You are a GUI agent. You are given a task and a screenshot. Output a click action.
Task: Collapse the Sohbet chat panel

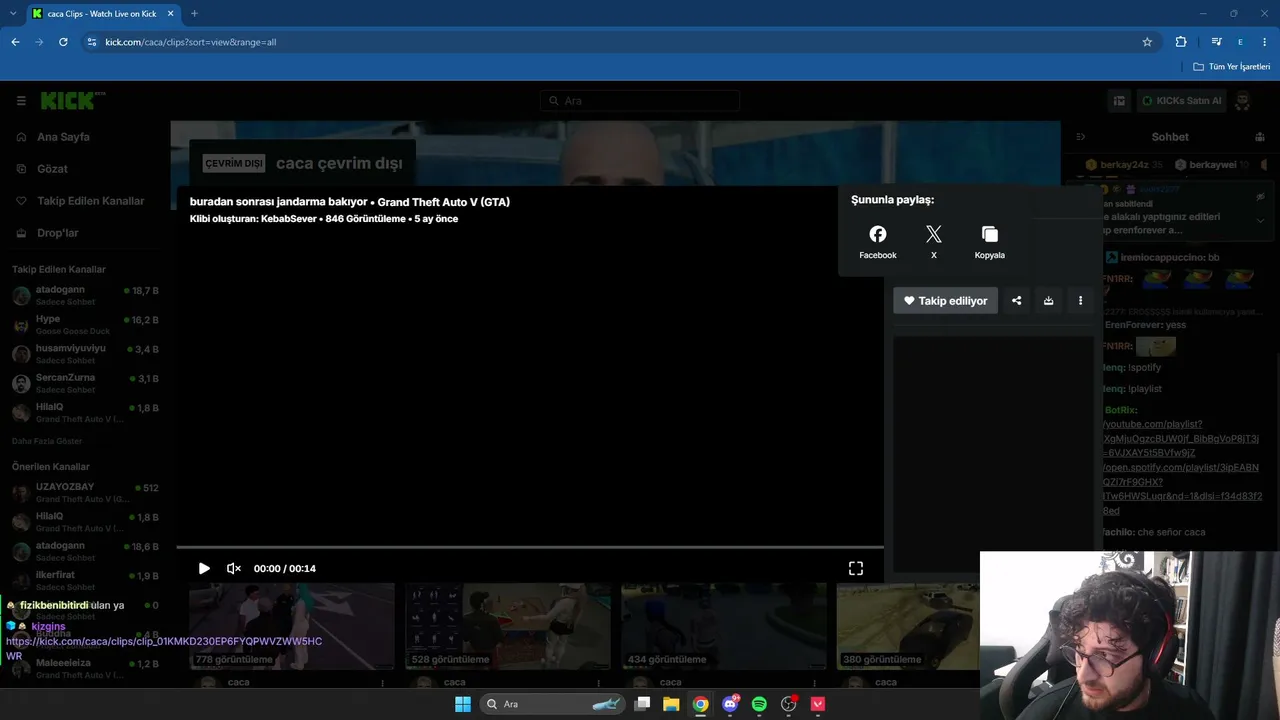click(1080, 137)
